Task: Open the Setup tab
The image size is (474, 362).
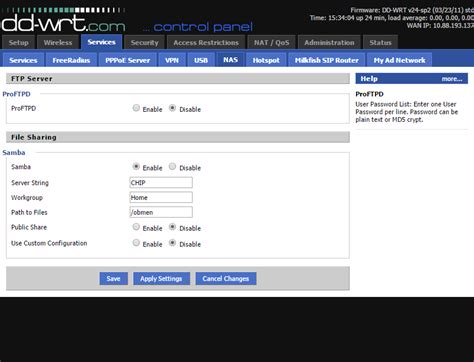Action: click(18, 42)
